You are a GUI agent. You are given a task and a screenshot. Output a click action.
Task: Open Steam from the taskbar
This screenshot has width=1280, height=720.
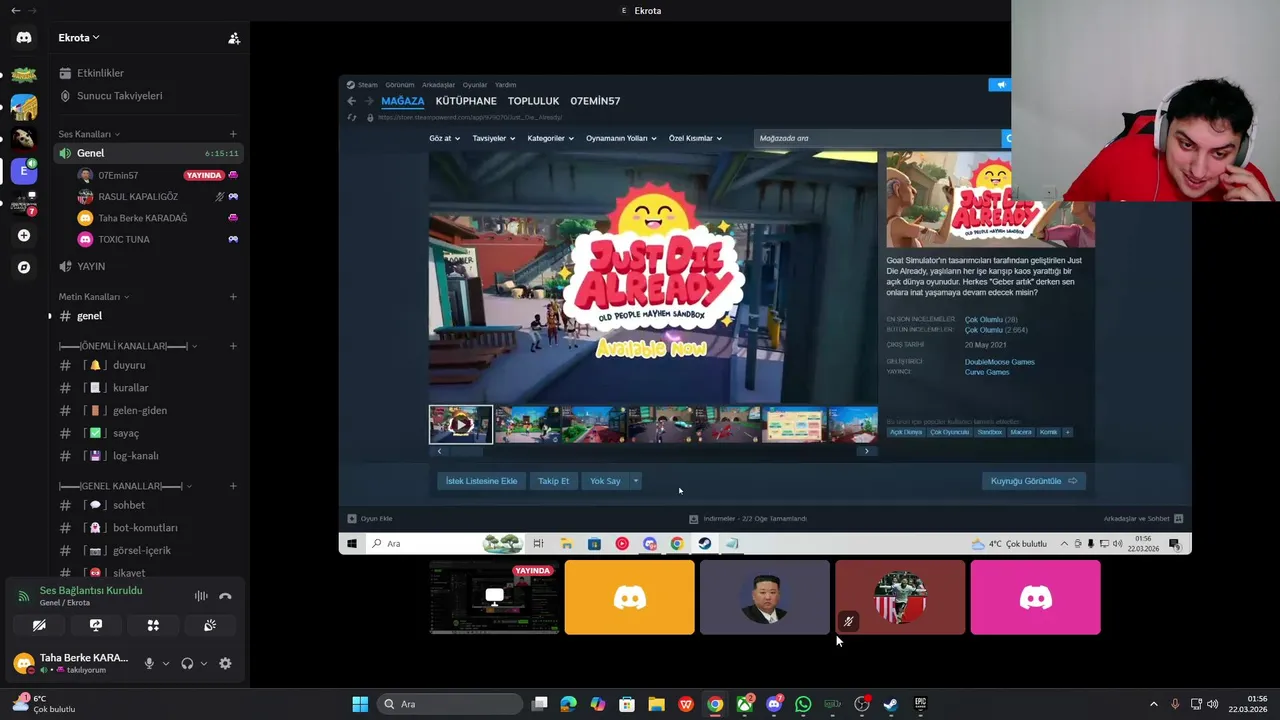891,704
